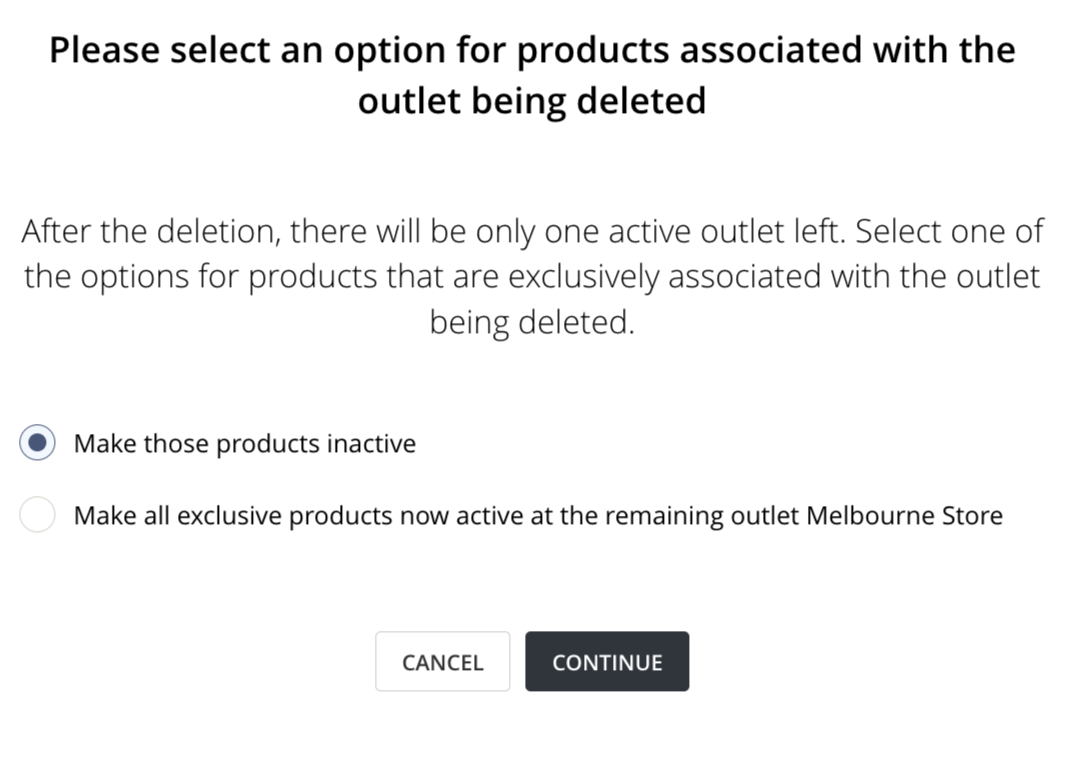Click the filled dot of the selected radio
This screenshot has width=1070, height=769.
37,443
